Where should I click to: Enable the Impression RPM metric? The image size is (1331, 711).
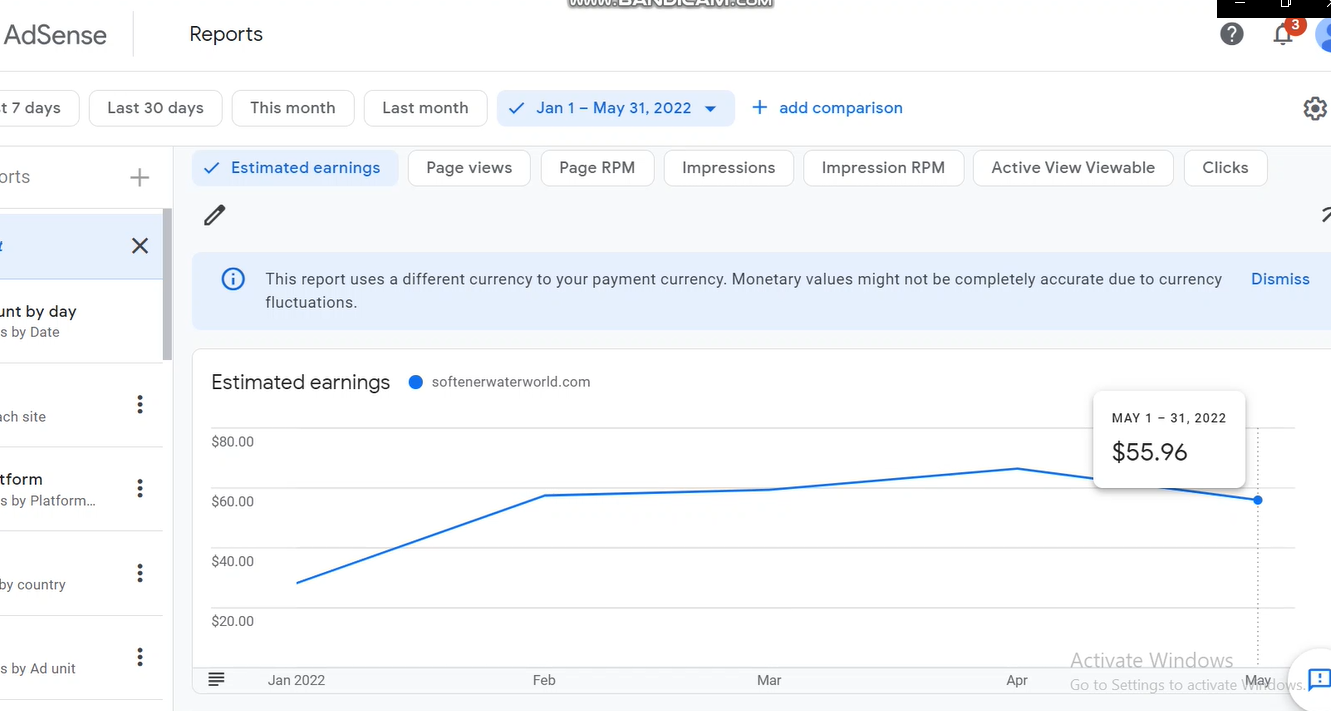(883, 168)
